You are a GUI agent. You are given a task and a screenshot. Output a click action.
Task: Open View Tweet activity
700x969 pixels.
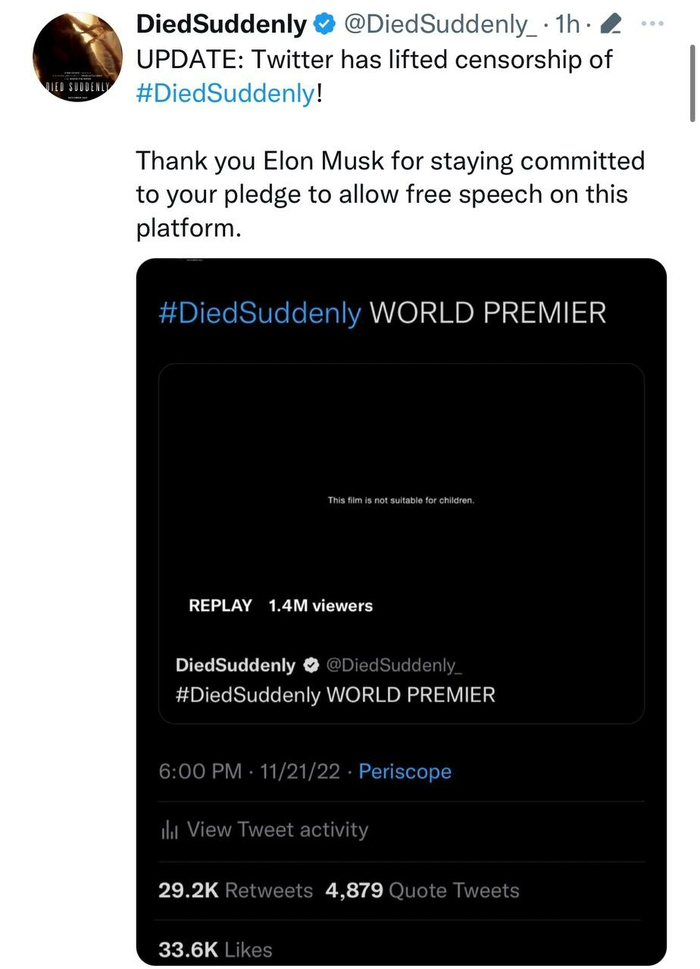(x=277, y=830)
